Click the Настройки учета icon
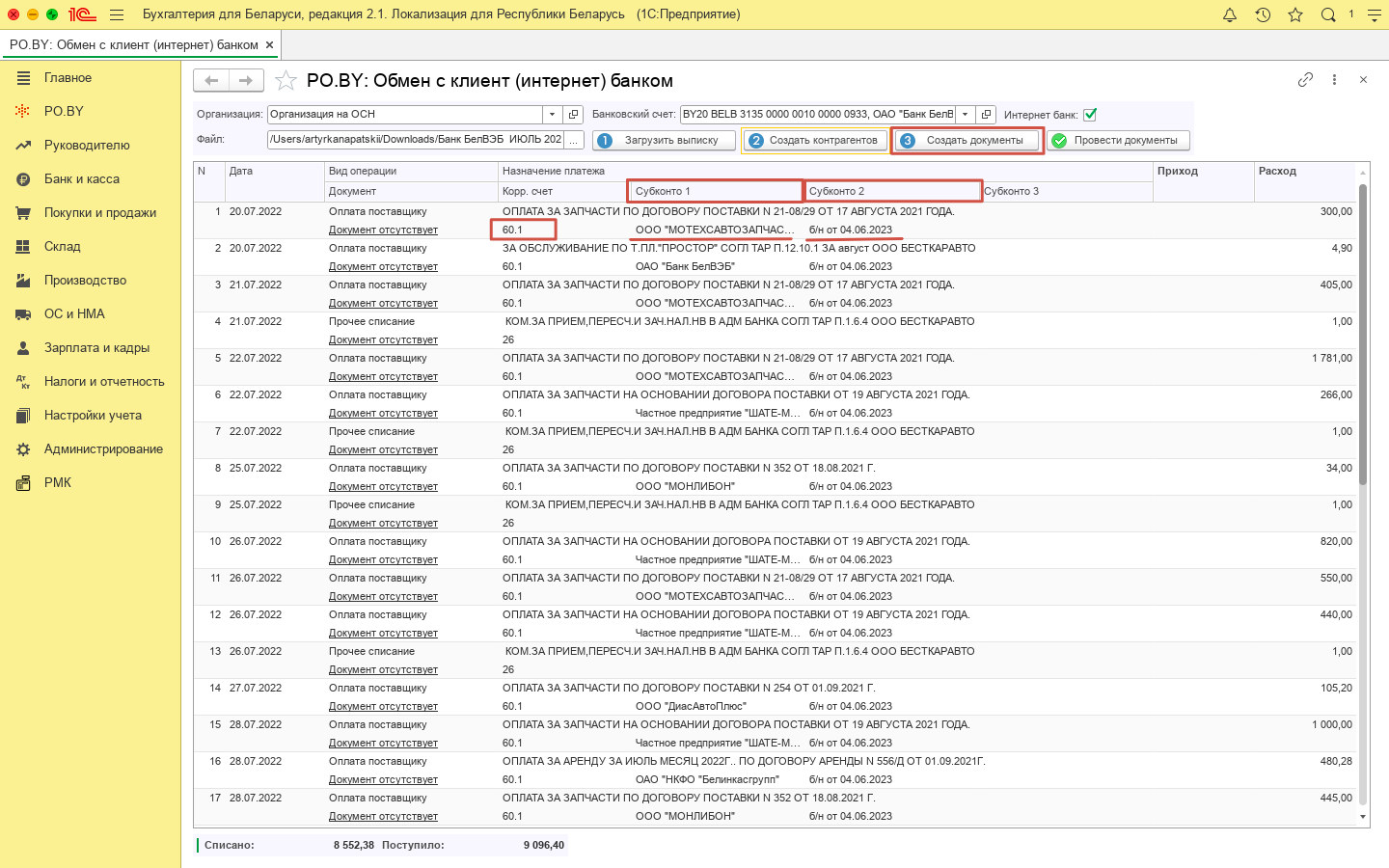The width and height of the screenshot is (1389, 868). (x=23, y=415)
